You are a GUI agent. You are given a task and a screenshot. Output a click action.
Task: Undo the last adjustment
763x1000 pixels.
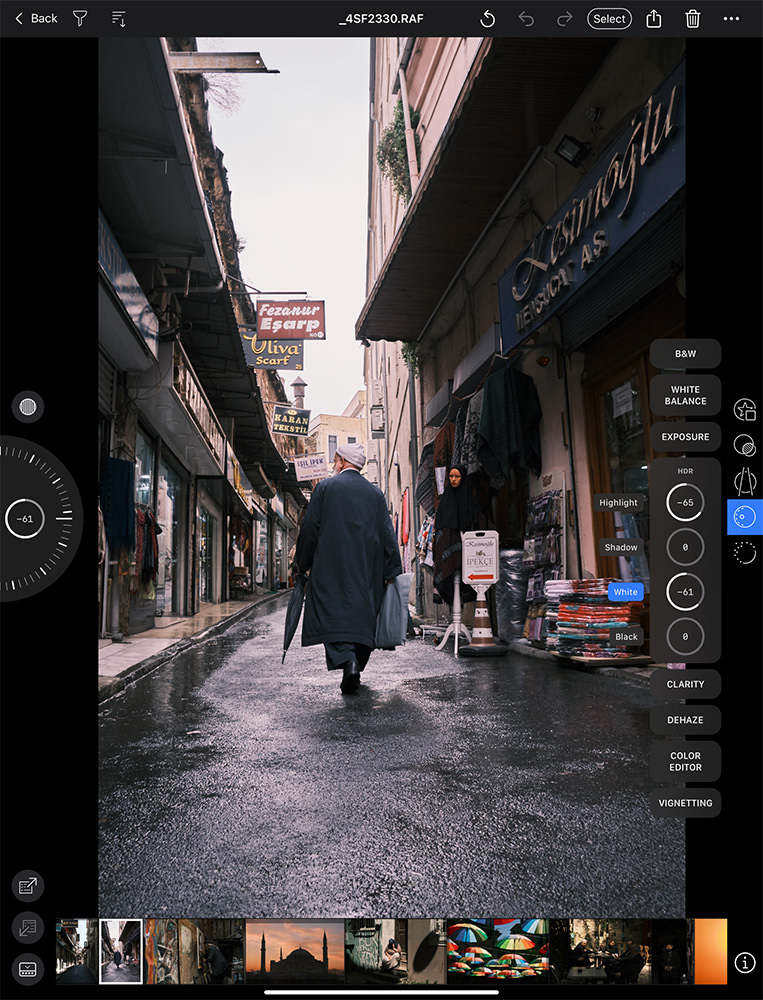click(526, 19)
